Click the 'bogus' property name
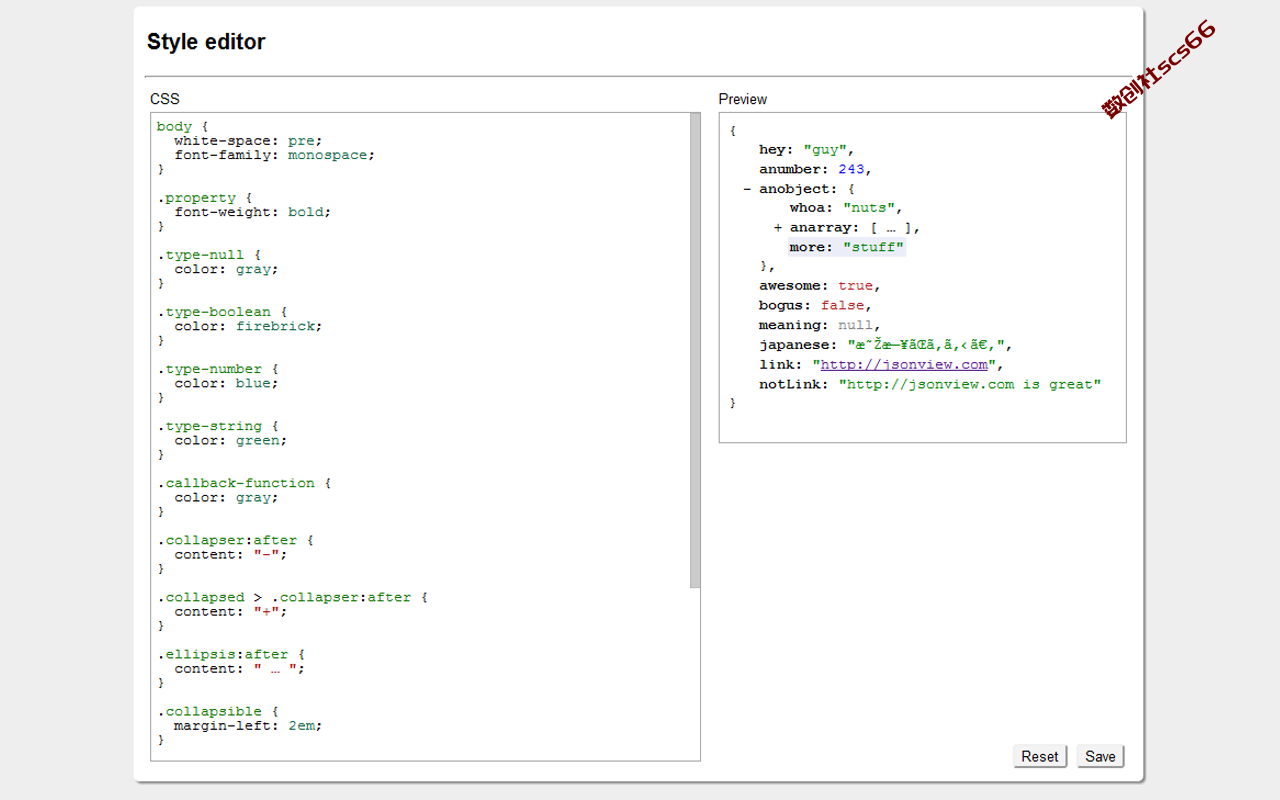Image resolution: width=1280 pixels, height=800 pixels. click(x=781, y=306)
